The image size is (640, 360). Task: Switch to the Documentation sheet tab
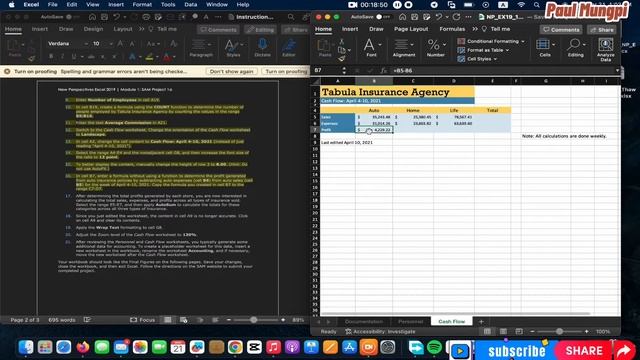click(363, 322)
